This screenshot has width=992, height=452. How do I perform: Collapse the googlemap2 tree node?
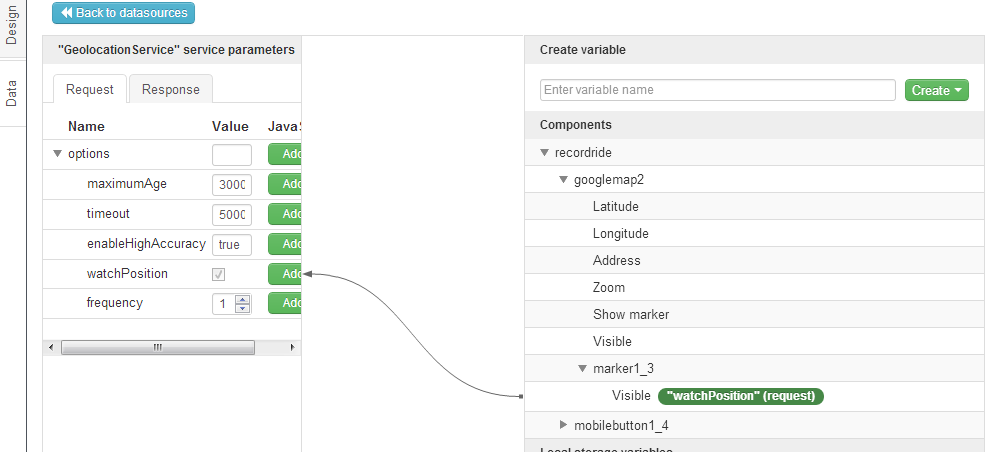point(564,180)
